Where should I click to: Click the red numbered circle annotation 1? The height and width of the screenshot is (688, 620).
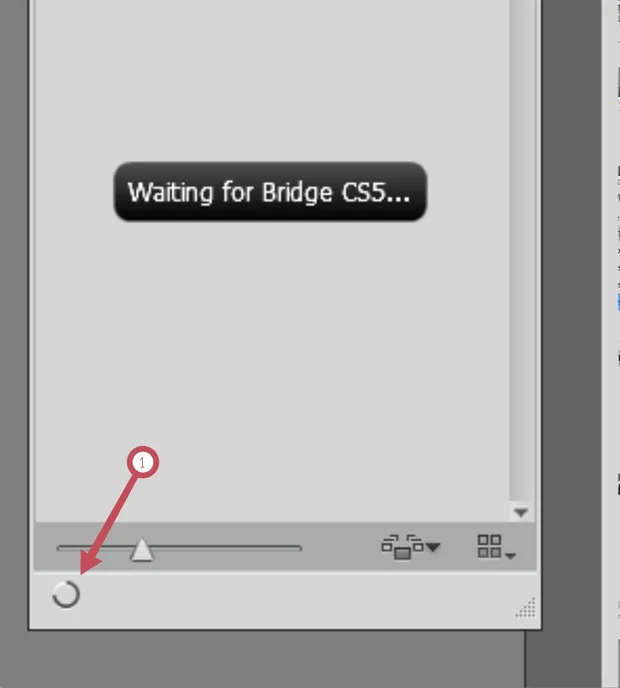click(143, 462)
